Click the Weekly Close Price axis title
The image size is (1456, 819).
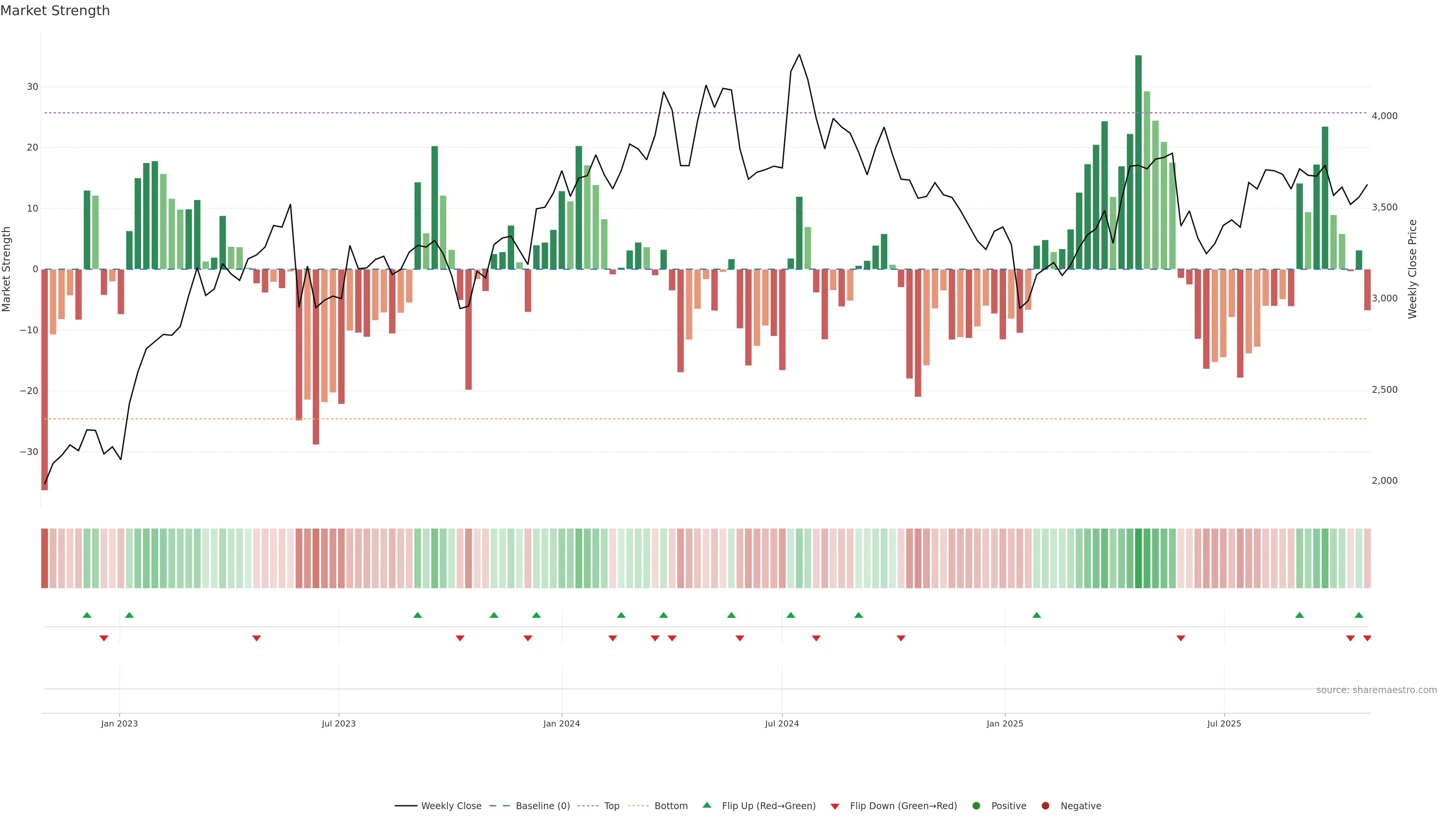1412,269
